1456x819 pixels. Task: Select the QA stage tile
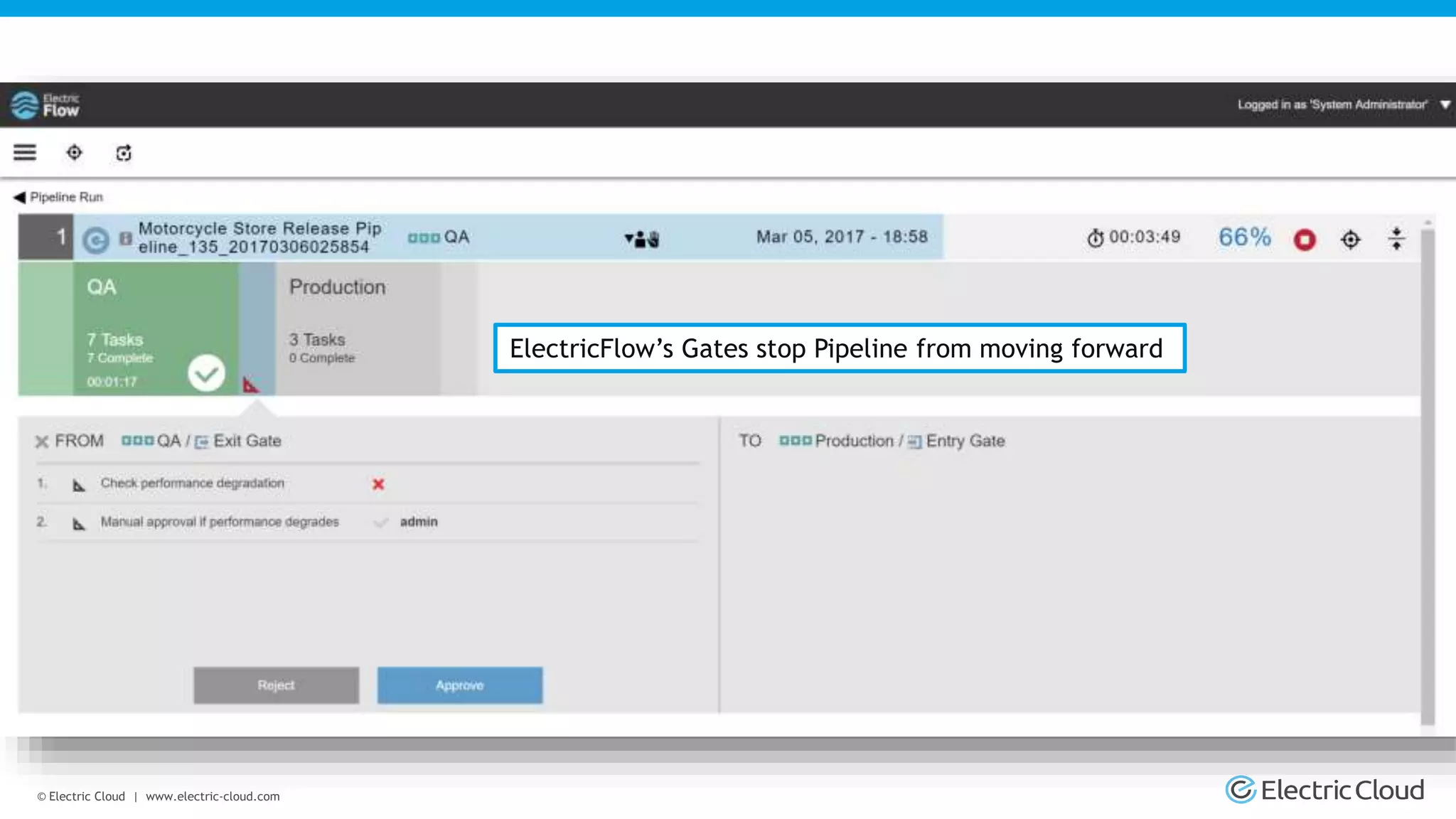pos(155,327)
